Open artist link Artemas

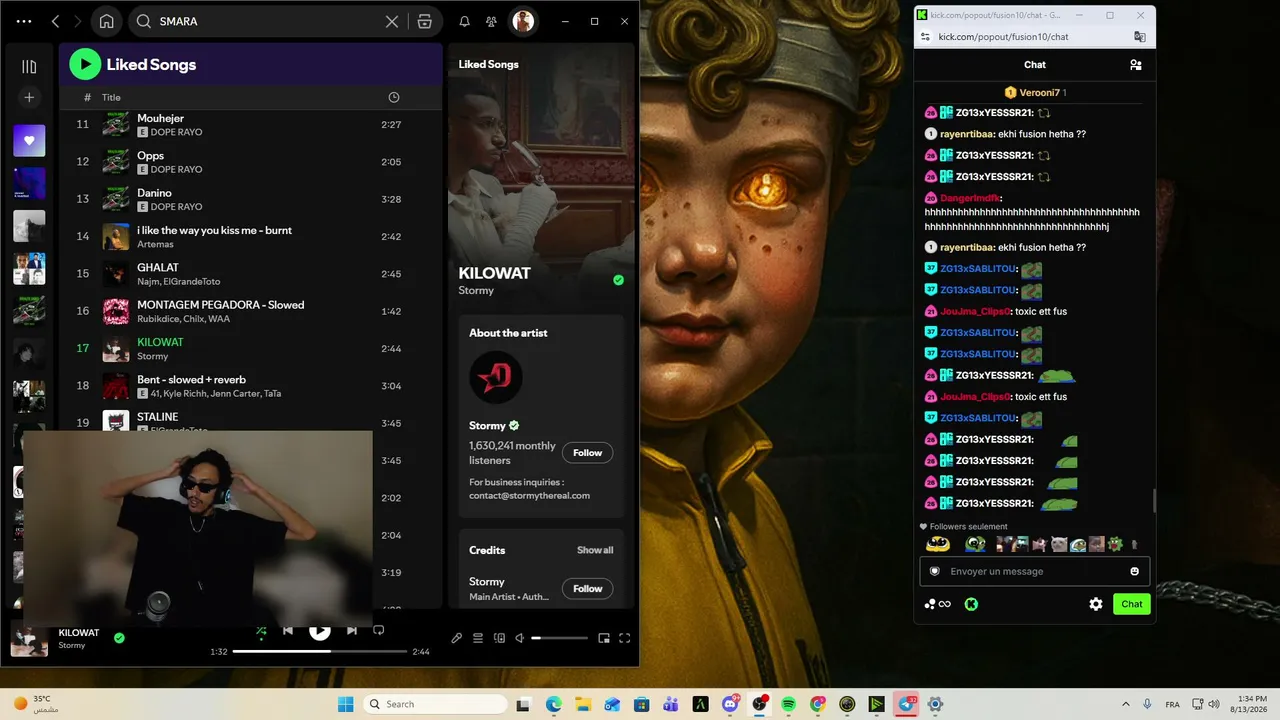tap(155, 244)
